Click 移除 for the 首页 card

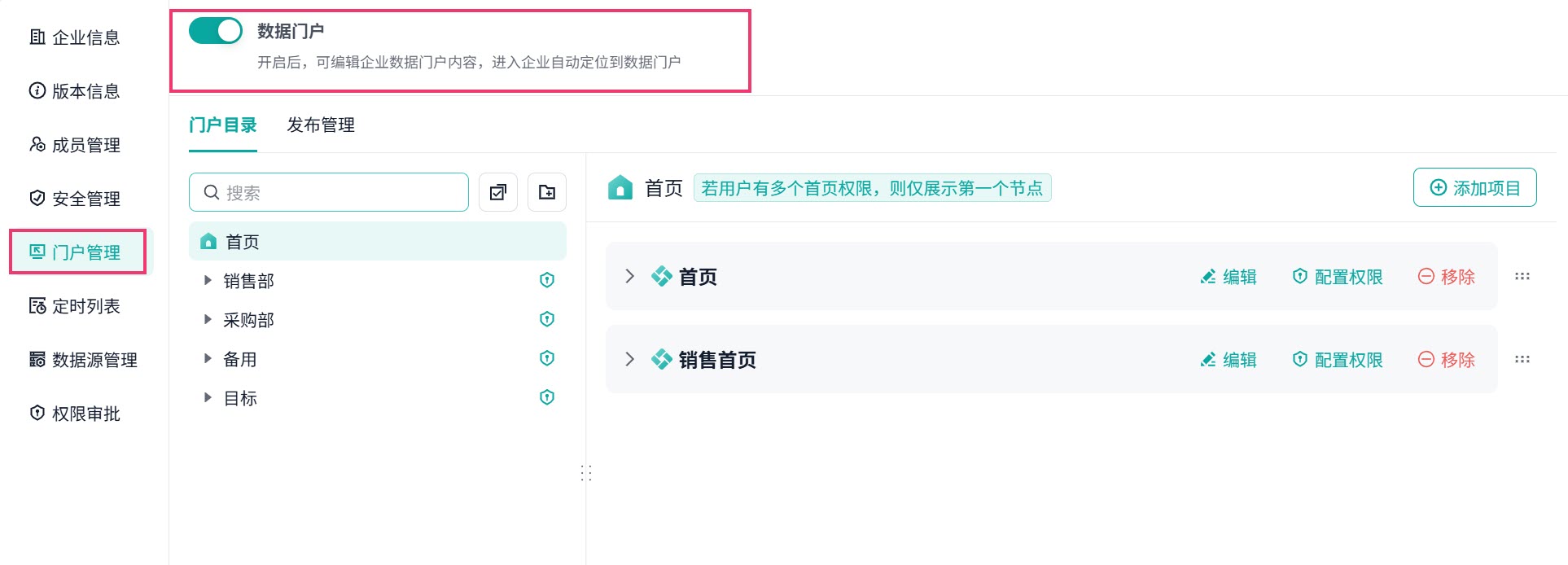1447,277
